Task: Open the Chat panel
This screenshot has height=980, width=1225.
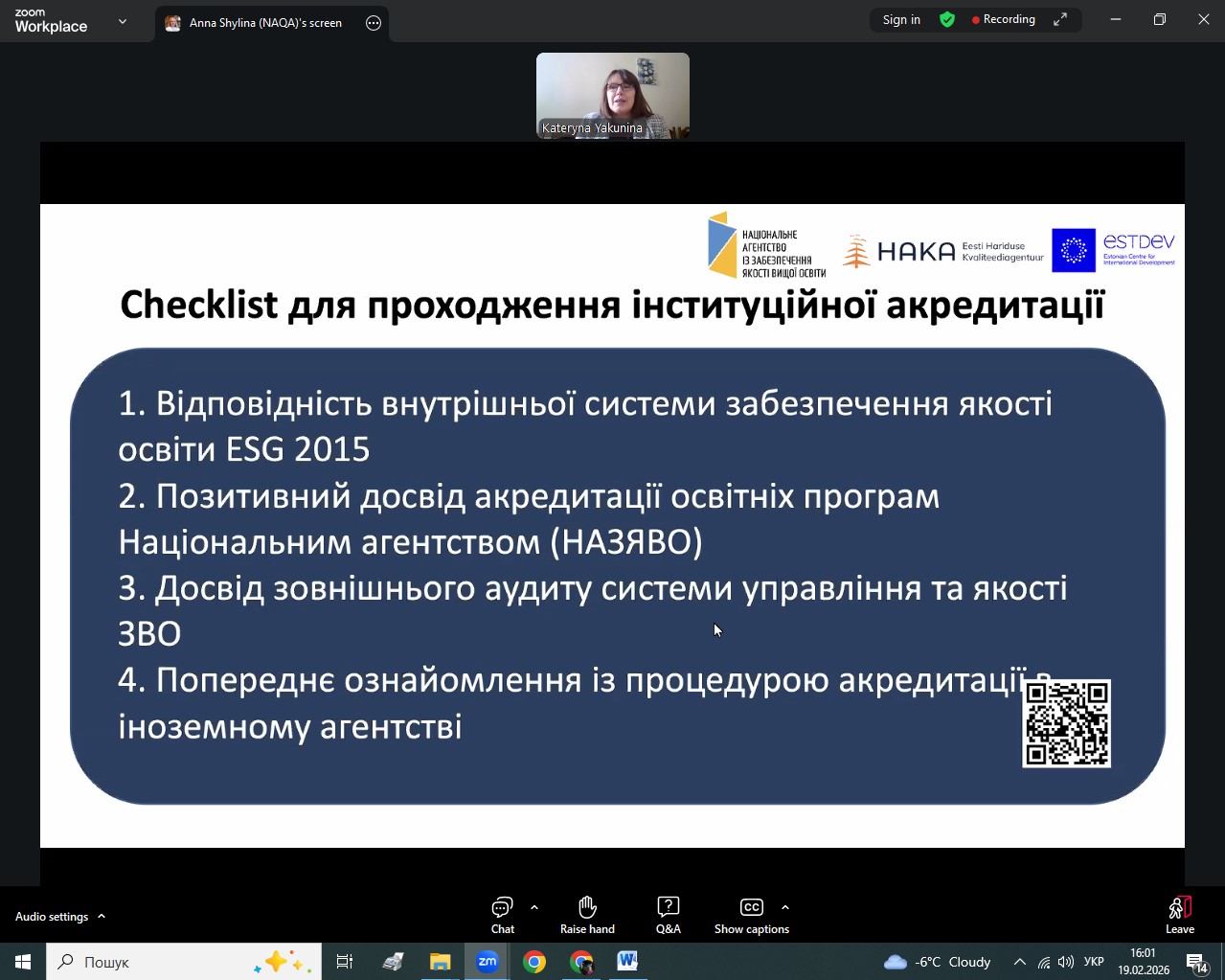Action: (503, 915)
